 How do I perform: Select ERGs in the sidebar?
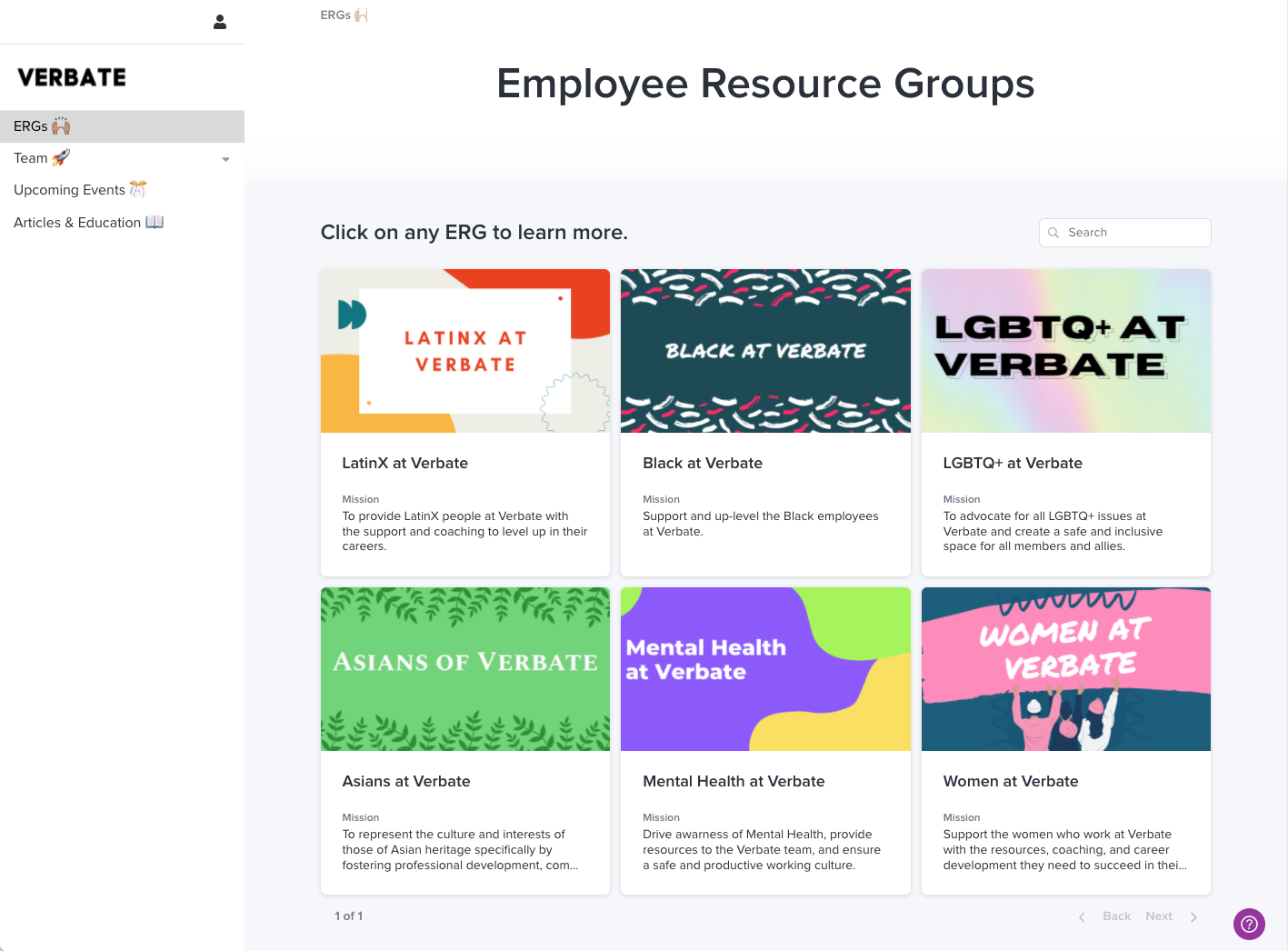tap(42, 125)
